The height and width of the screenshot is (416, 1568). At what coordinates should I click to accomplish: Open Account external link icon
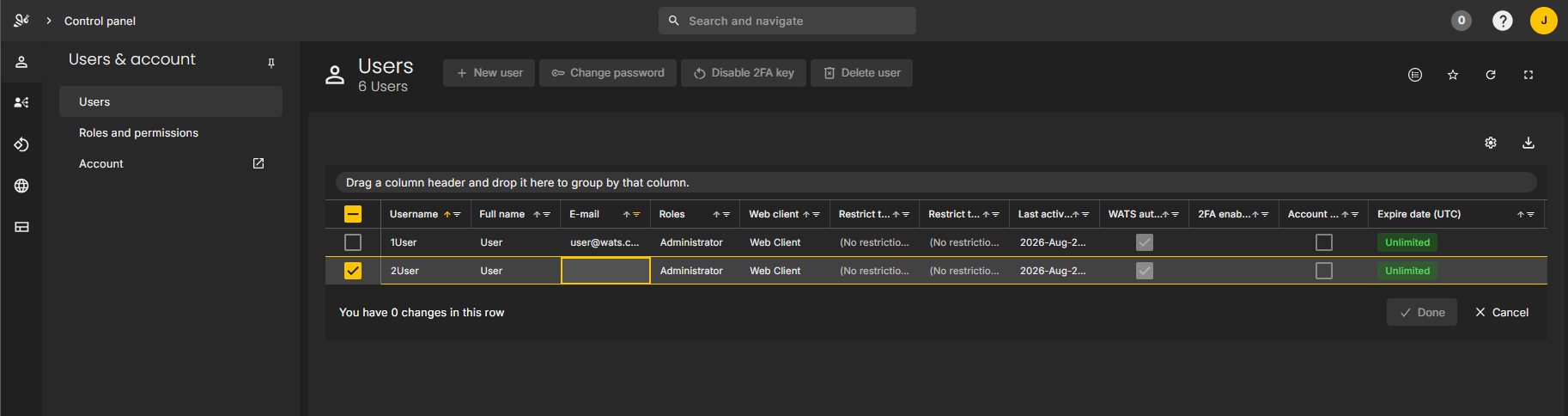click(x=258, y=163)
